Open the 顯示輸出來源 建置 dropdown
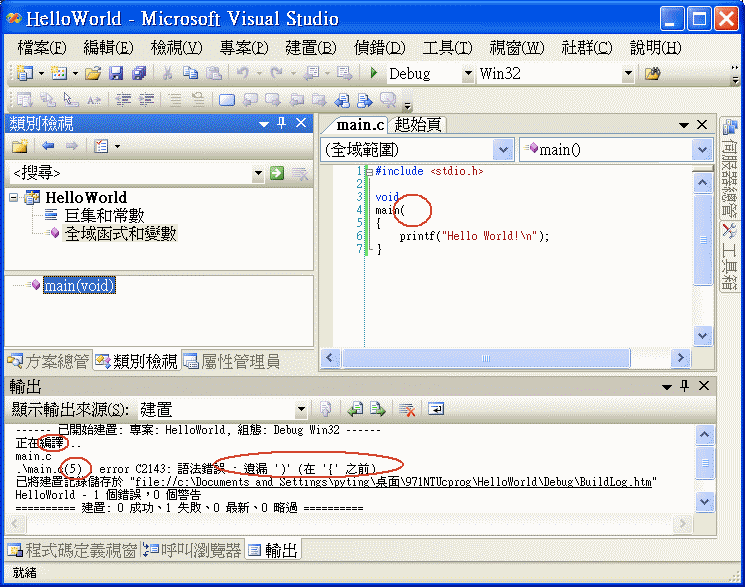The width and height of the screenshot is (745, 587). tap(301, 409)
